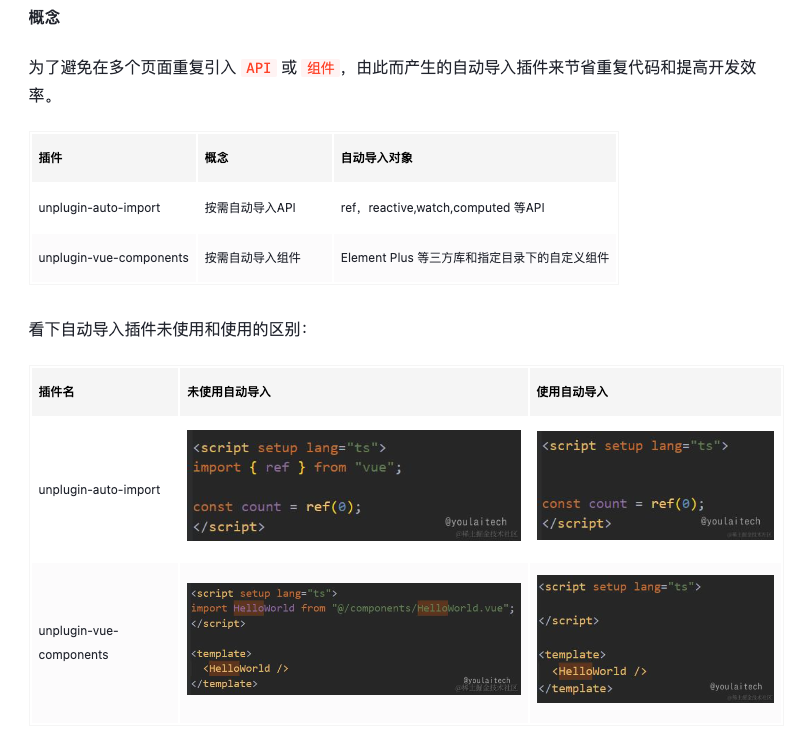Select unplugin-vue-components cell in second table

pyautogui.click(x=104, y=643)
